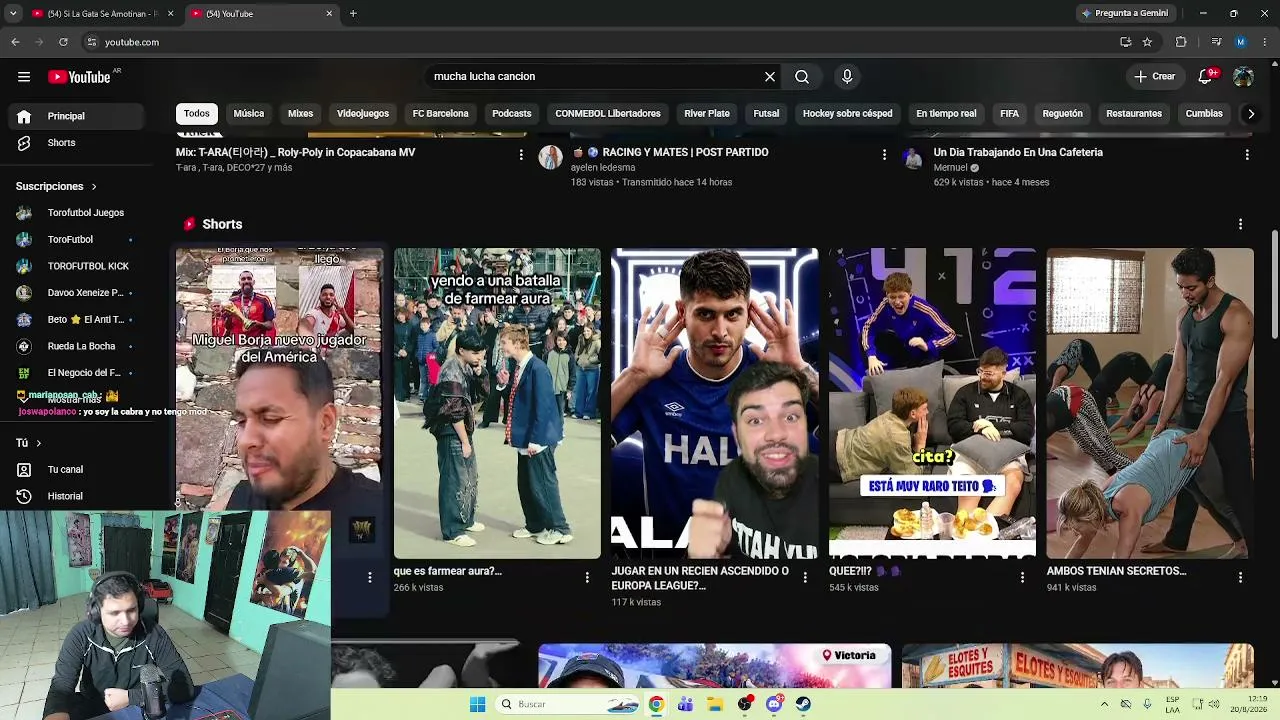Clear the search box with the X
The width and height of the screenshot is (1280, 720).
point(770,77)
